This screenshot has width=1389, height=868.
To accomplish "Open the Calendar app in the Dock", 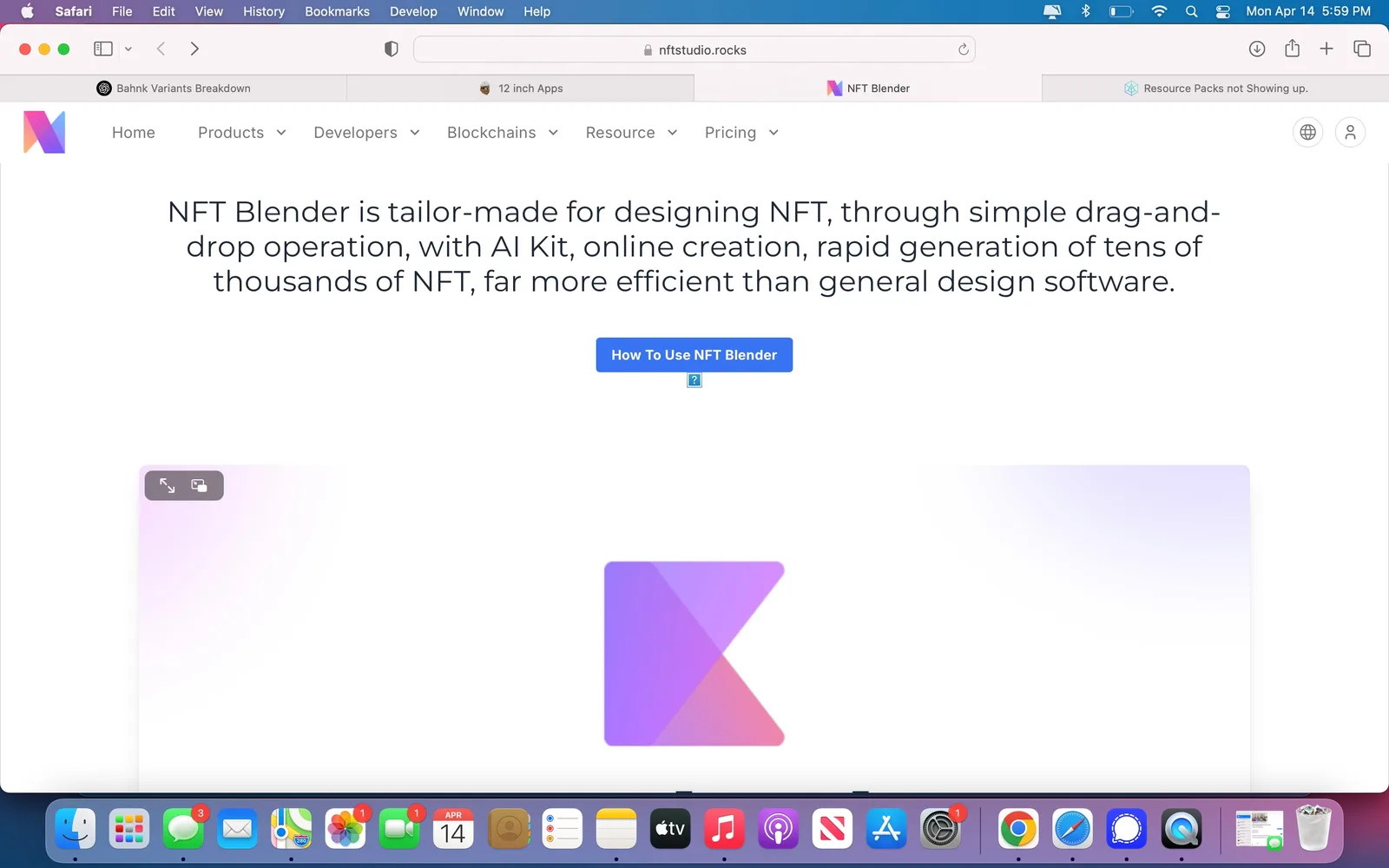I will point(453,829).
